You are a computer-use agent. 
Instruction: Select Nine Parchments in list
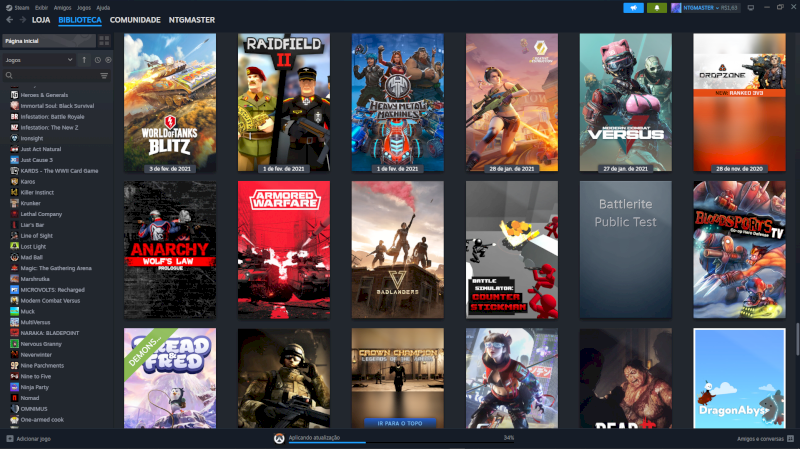tap(42, 365)
